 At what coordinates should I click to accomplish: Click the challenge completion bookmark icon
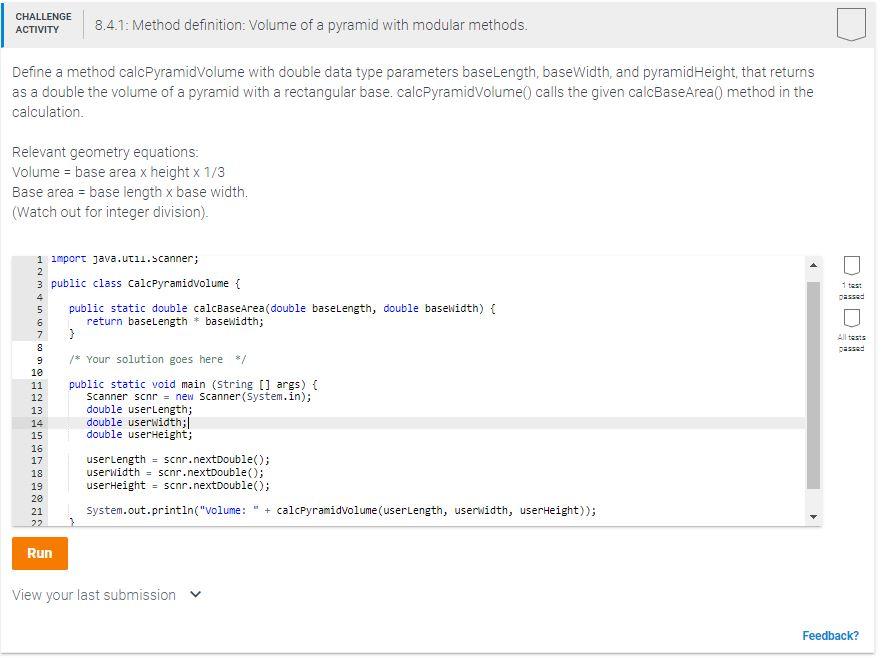coord(849,25)
